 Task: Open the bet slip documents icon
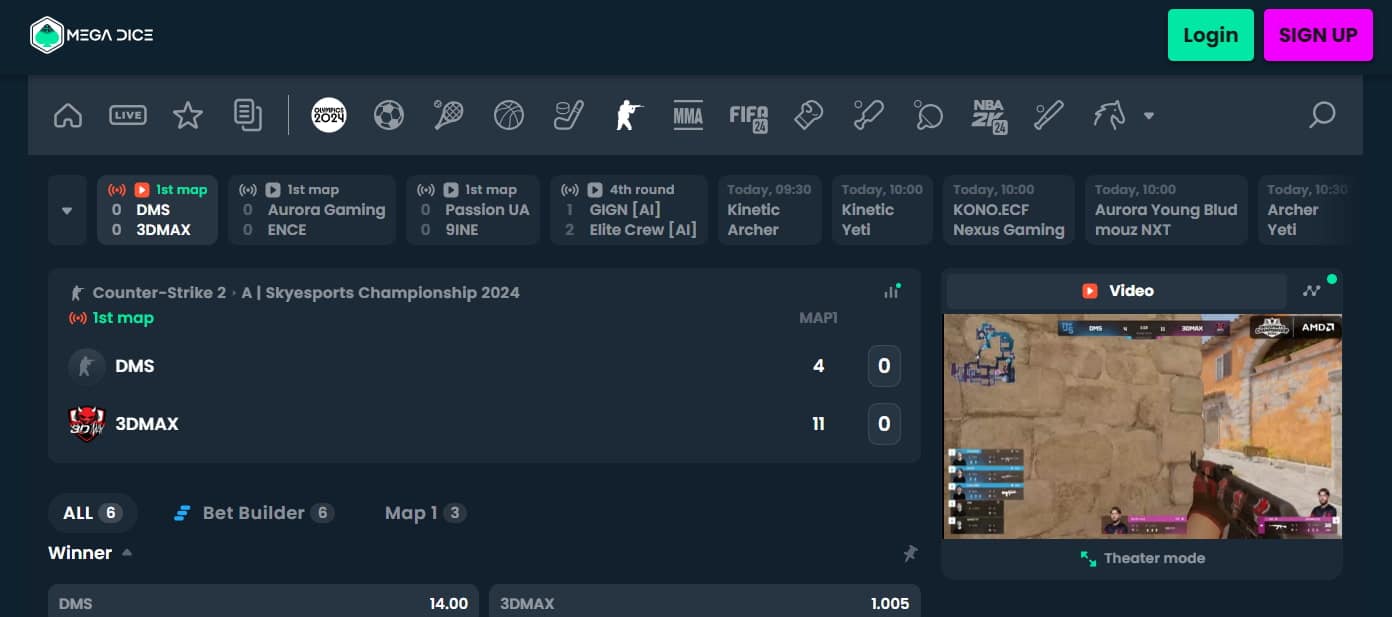click(x=248, y=116)
